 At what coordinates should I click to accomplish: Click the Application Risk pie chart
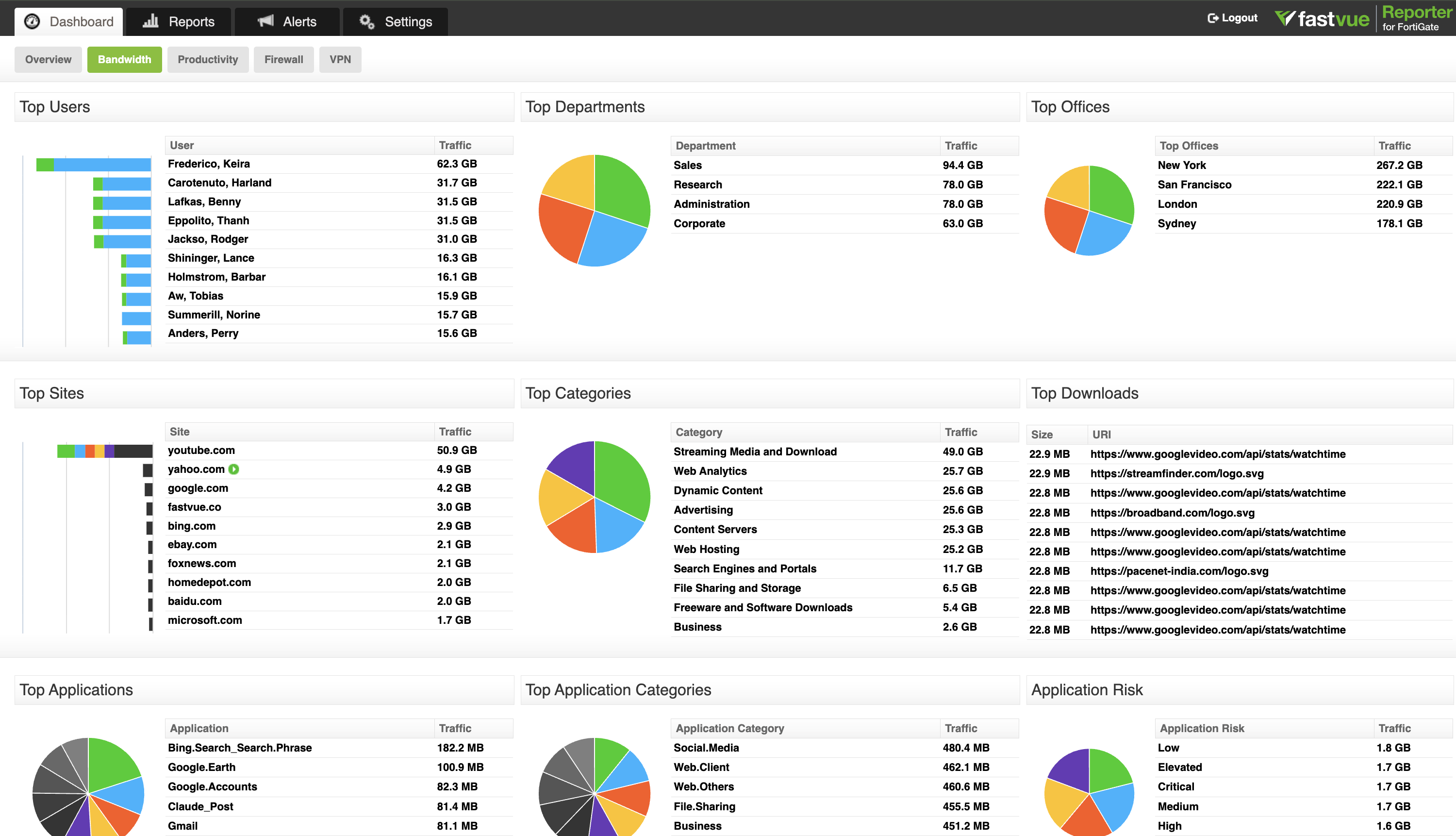click(x=1089, y=792)
